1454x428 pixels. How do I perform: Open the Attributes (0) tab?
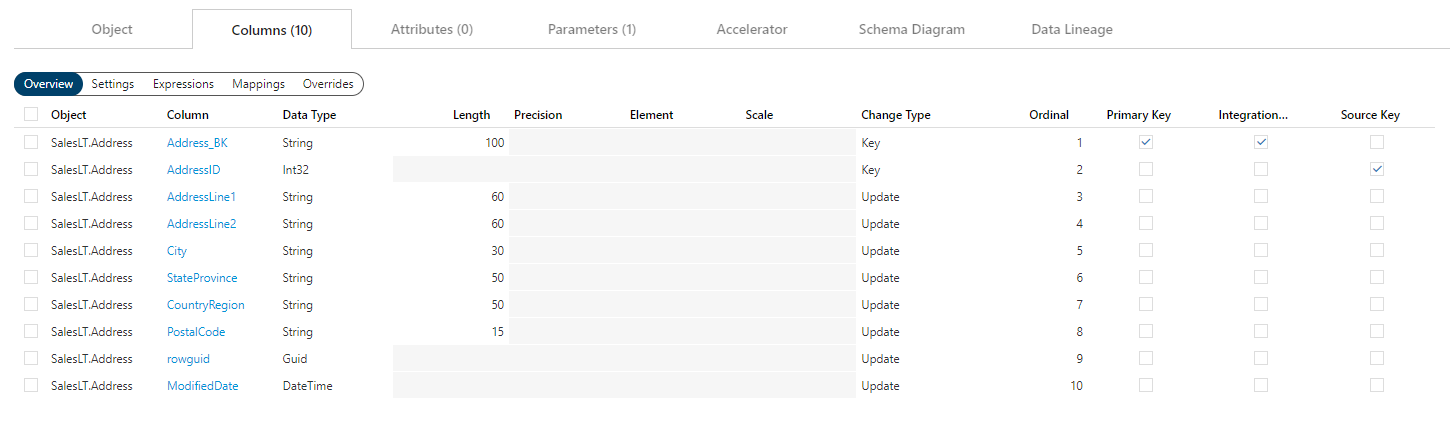pos(432,29)
